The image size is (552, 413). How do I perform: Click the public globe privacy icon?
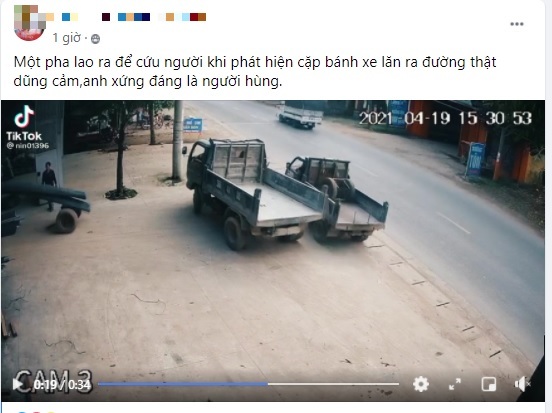[x=95, y=39]
